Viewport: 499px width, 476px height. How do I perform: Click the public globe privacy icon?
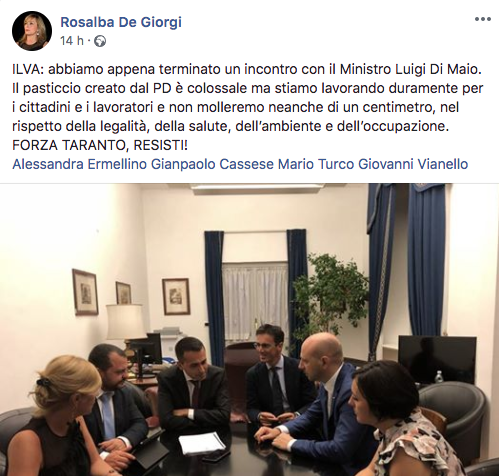pos(100,41)
